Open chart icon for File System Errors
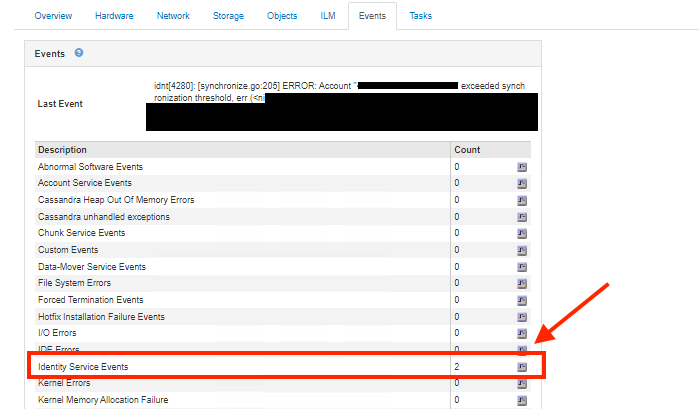The width and height of the screenshot is (699, 409). click(521, 284)
